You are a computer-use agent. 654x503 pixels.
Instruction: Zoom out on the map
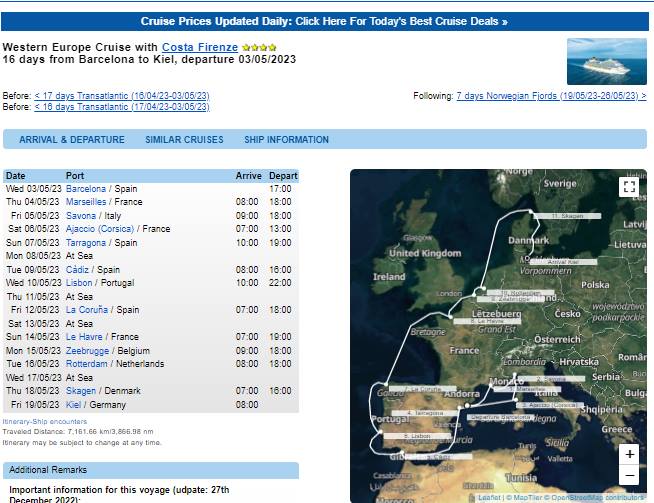629,475
